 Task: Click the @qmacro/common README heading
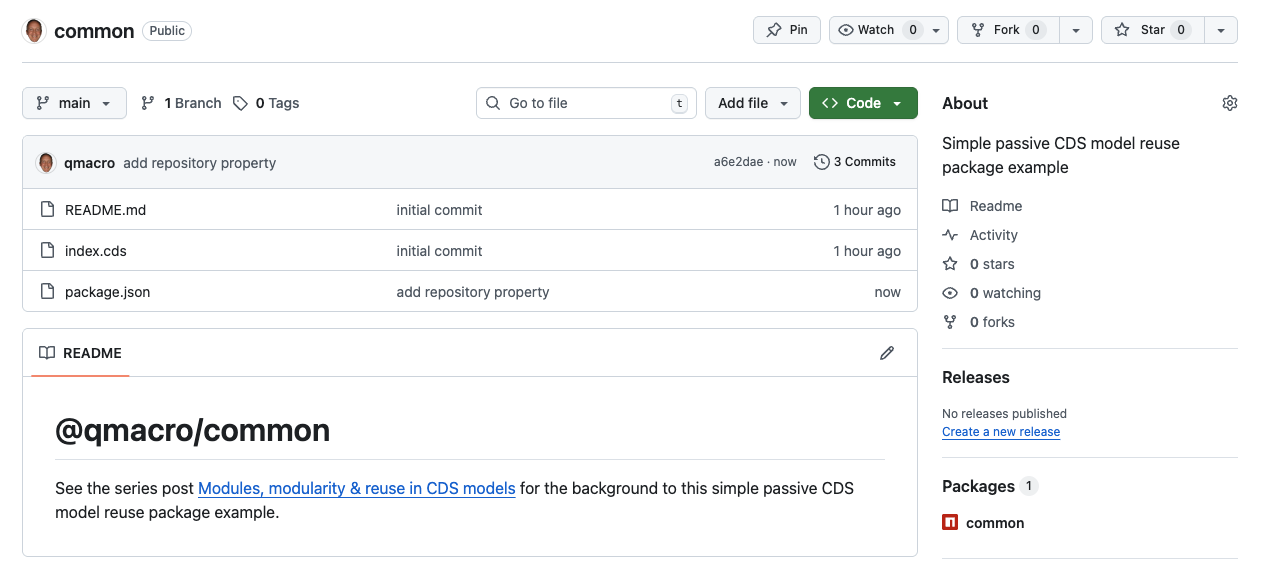tap(192, 430)
